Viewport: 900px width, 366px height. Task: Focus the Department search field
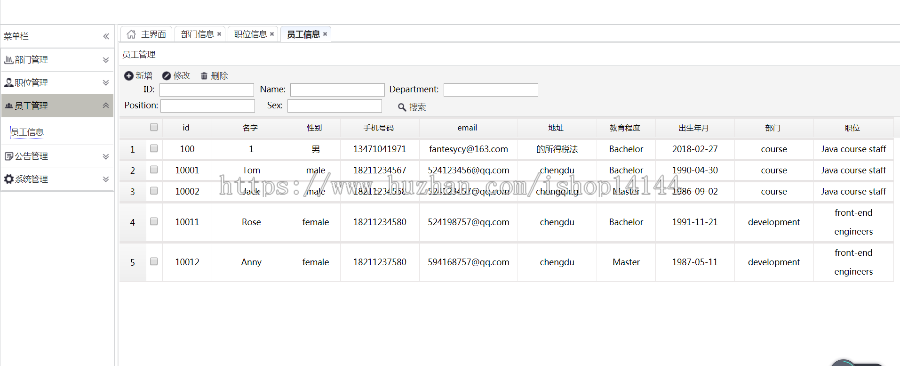491,90
